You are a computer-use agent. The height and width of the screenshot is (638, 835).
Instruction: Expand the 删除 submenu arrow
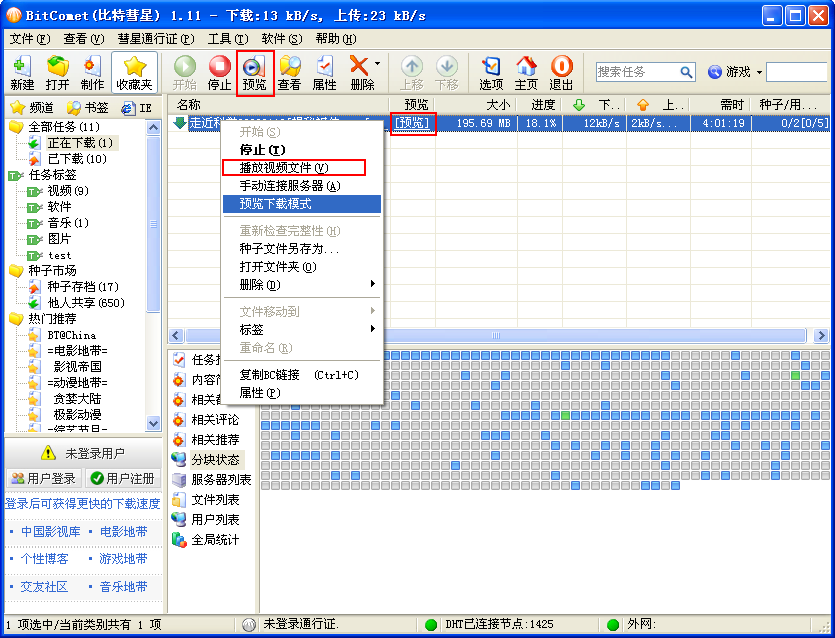click(375, 284)
